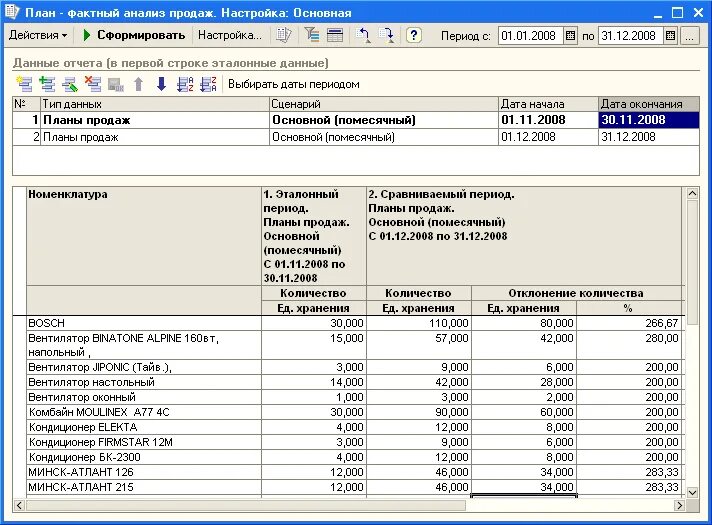Open the Настройка... dialog

[x=230, y=35]
